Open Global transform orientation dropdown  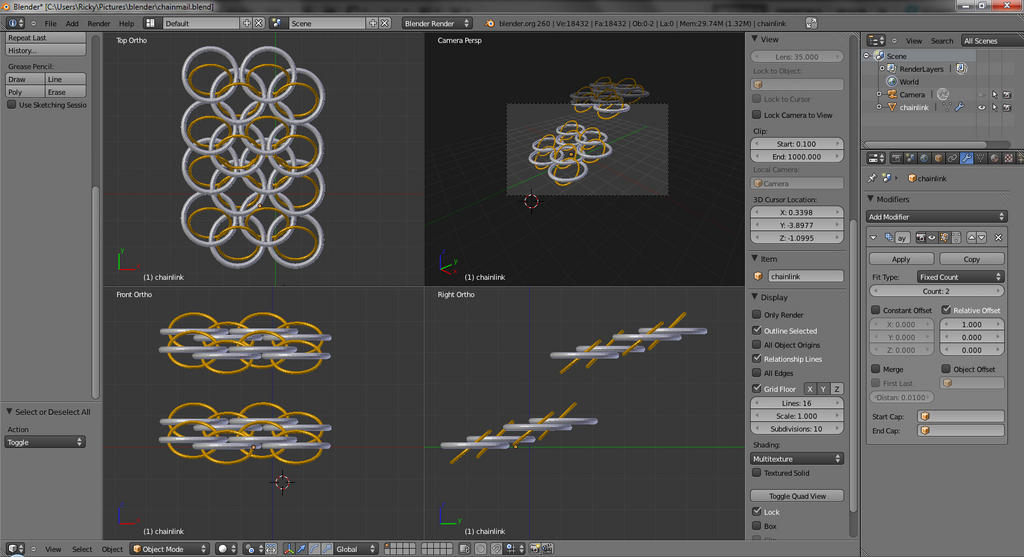click(x=356, y=549)
